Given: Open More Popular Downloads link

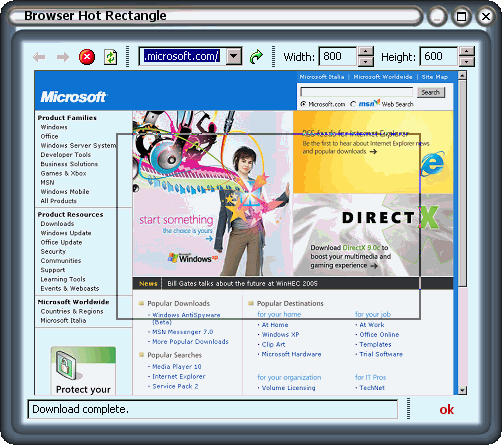Looking at the screenshot, I should (190, 342).
